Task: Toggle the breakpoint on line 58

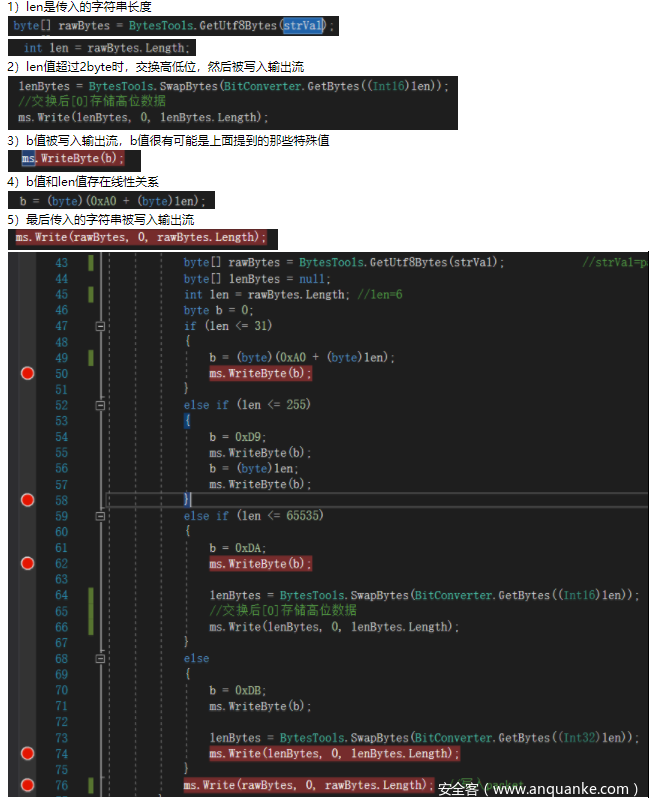Action: point(27,500)
